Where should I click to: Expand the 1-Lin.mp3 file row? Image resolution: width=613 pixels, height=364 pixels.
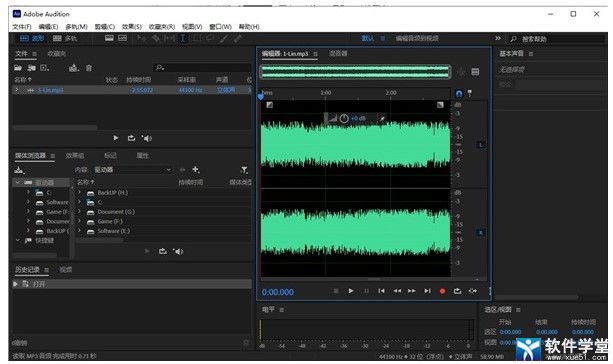coord(17,90)
